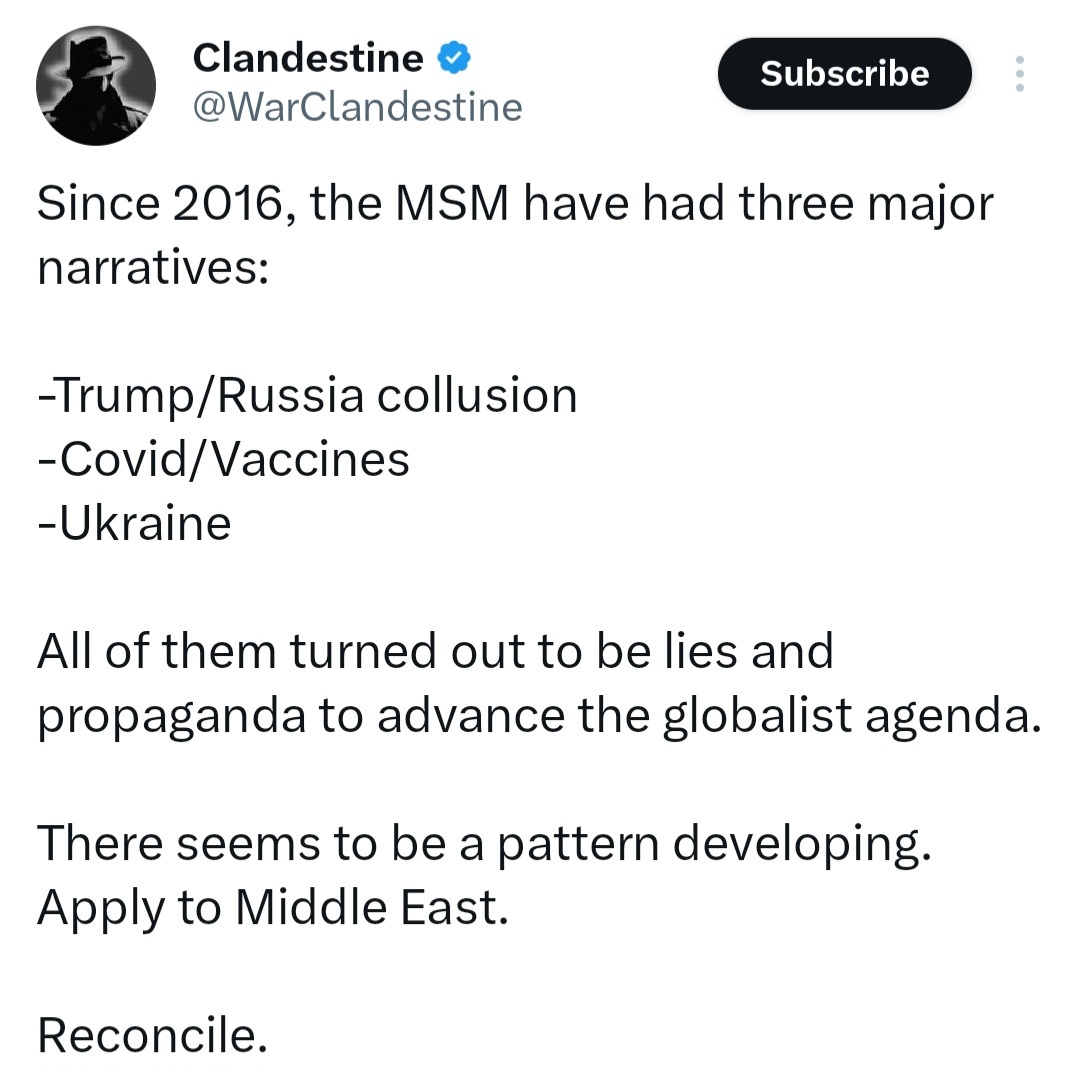Select the "-Trump/Russia collusion" line
The width and height of the screenshot is (1080, 1068).
click(x=307, y=395)
